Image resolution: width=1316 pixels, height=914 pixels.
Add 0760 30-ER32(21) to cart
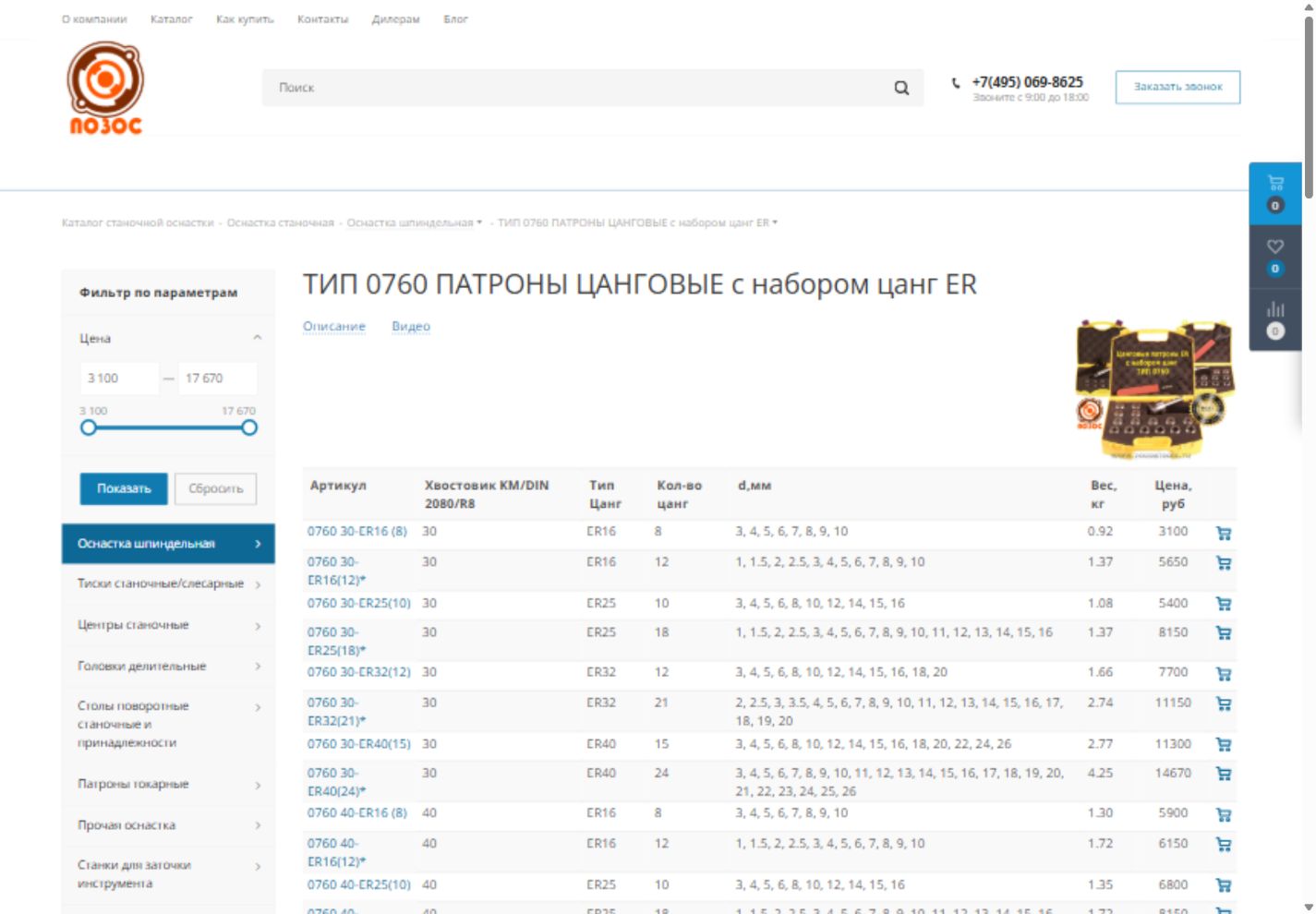pyautogui.click(x=1224, y=704)
